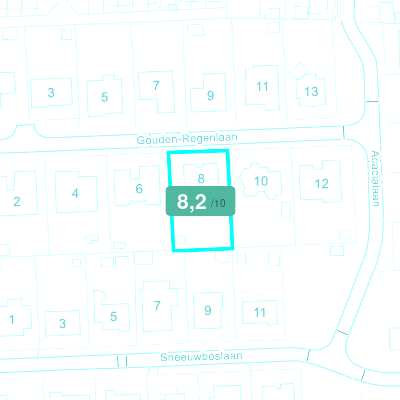The image size is (400, 400).
Task: Select house number 10 building outline
Action: (x=261, y=181)
